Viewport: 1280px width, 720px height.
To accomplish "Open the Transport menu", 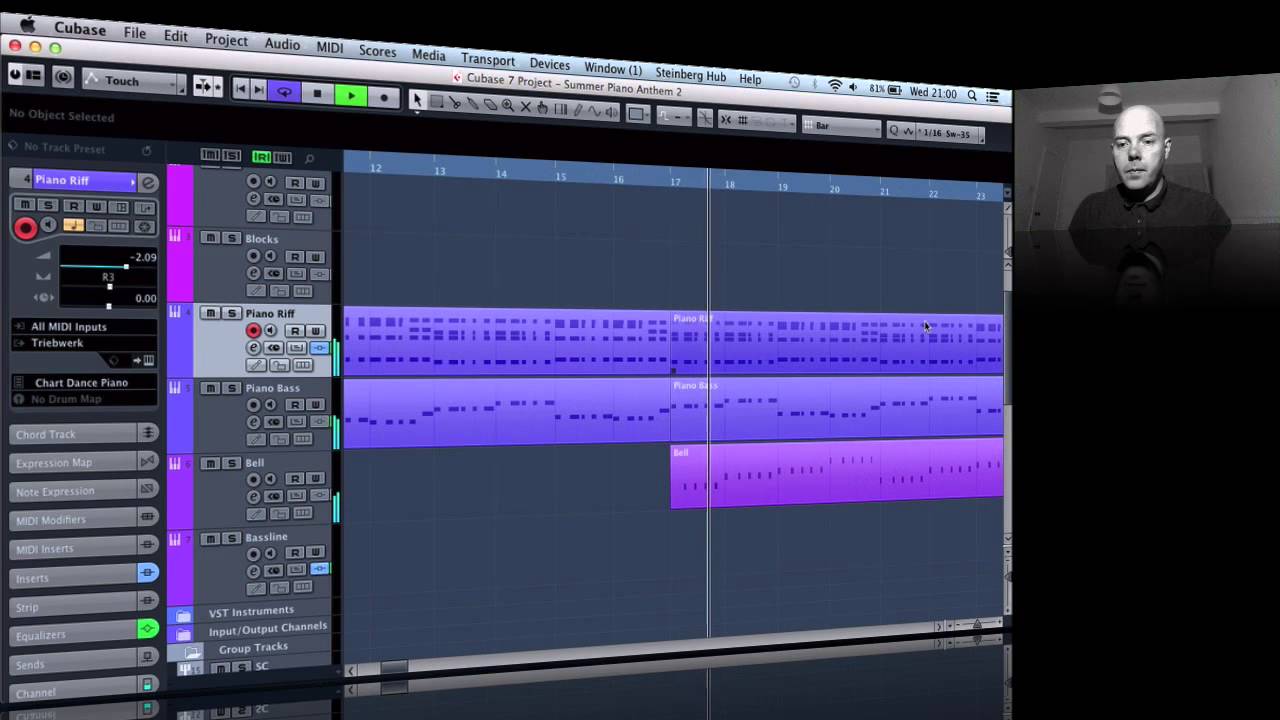I will pyautogui.click(x=488, y=59).
